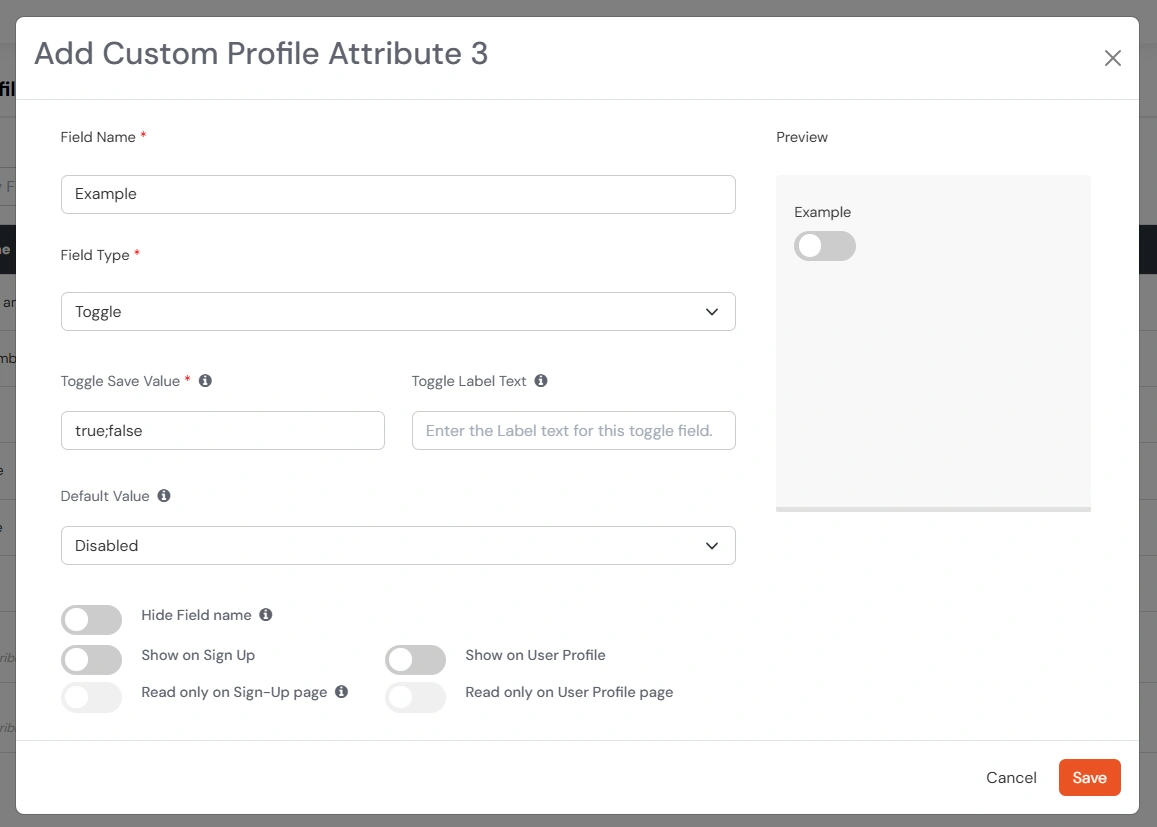Screen dimensions: 1157x827
Task: Cancel adding the custom attribute
Action: coord(1011,777)
